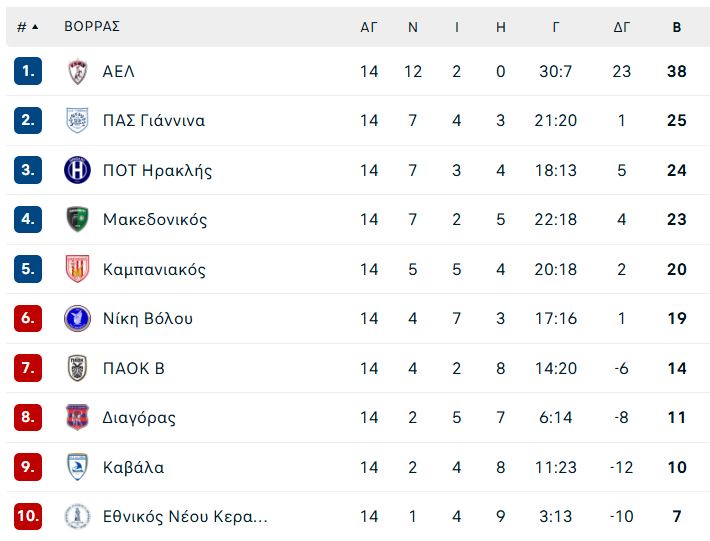Click the ΠΑΟΚ Β eagle crest
This screenshot has height=541, width=710.
pos(77,368)
